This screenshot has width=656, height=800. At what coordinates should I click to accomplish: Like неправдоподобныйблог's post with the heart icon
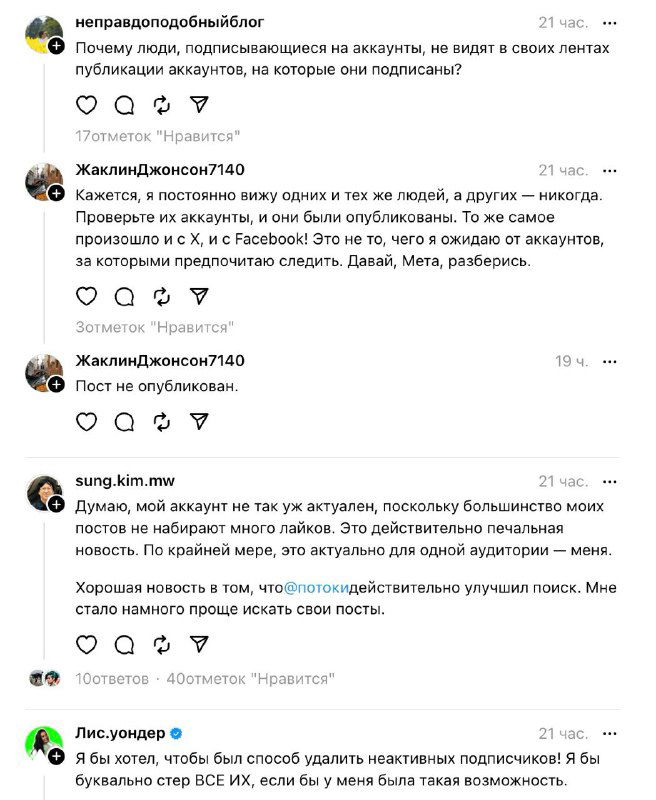coord(86,102)
